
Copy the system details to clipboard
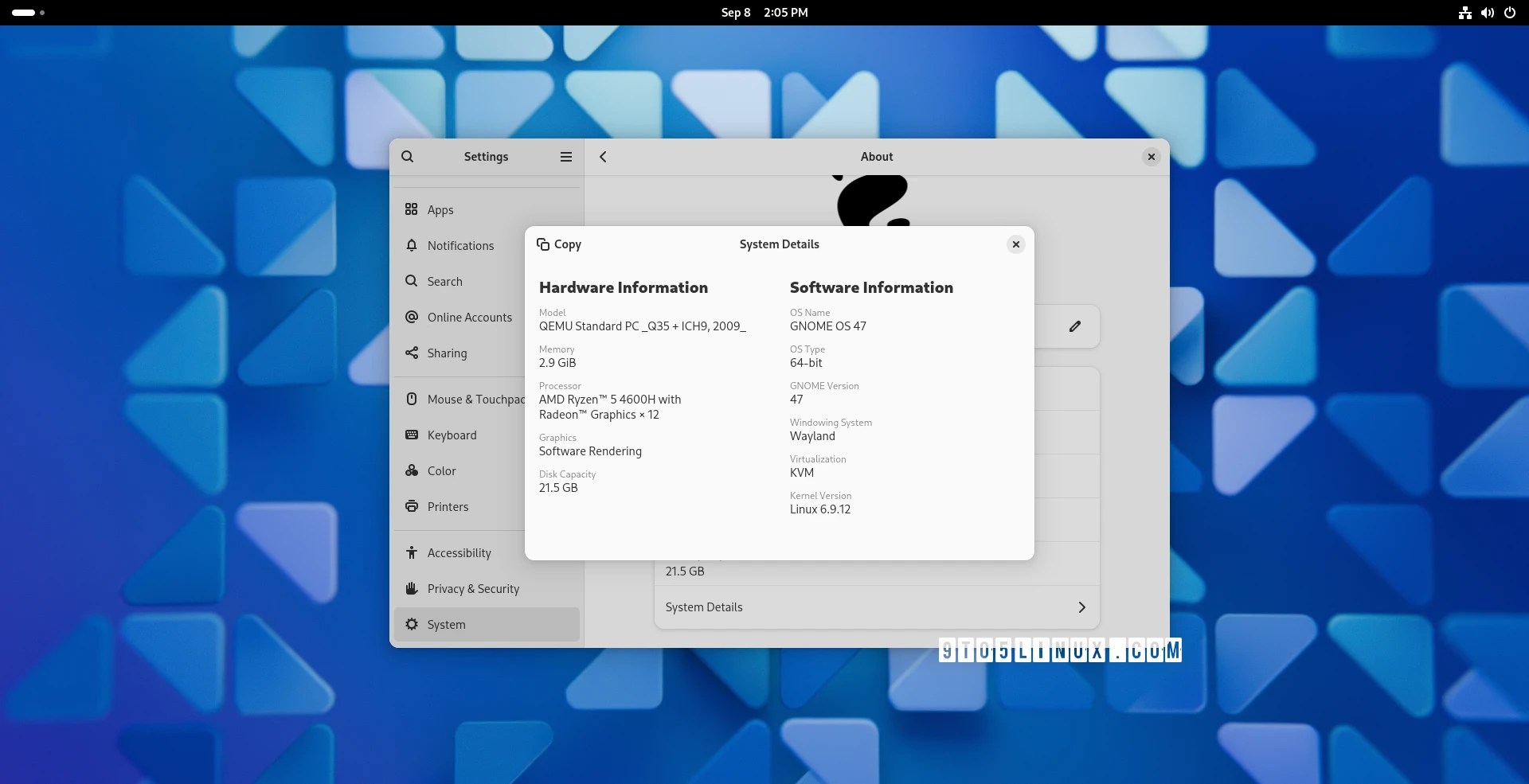click(x=559, y=244)
